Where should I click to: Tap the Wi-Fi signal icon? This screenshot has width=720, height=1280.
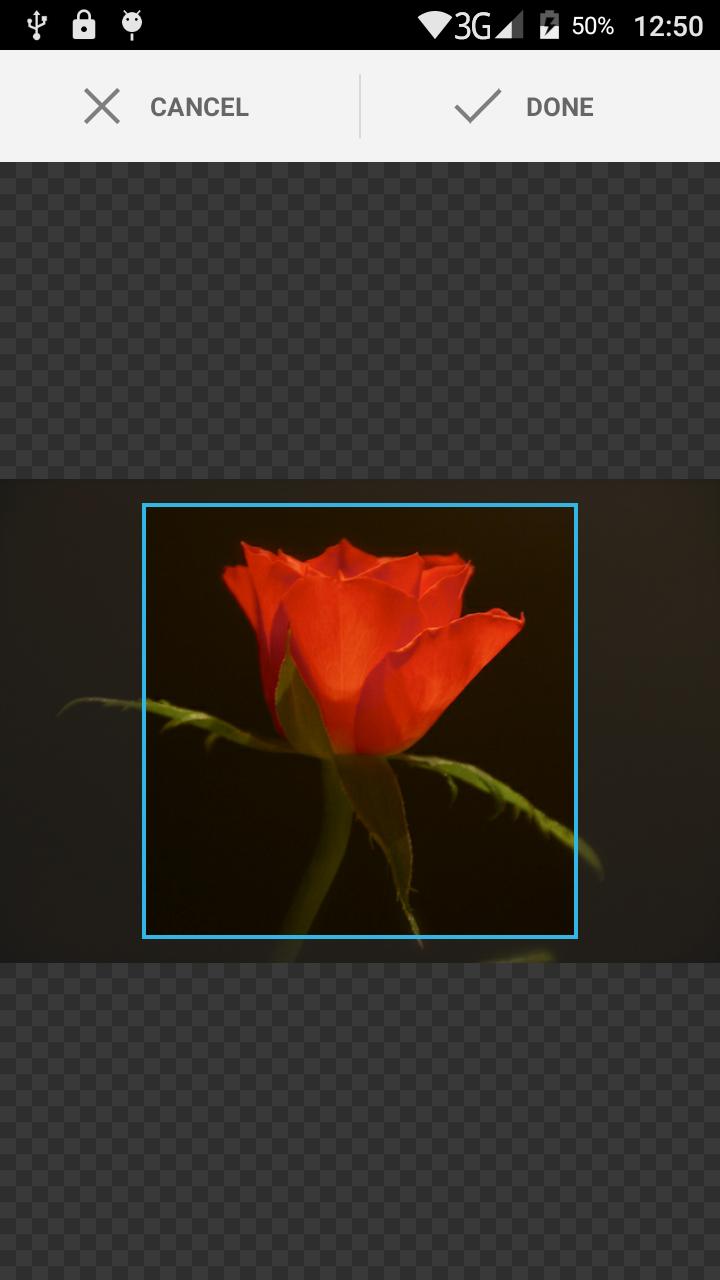(435, 25)
